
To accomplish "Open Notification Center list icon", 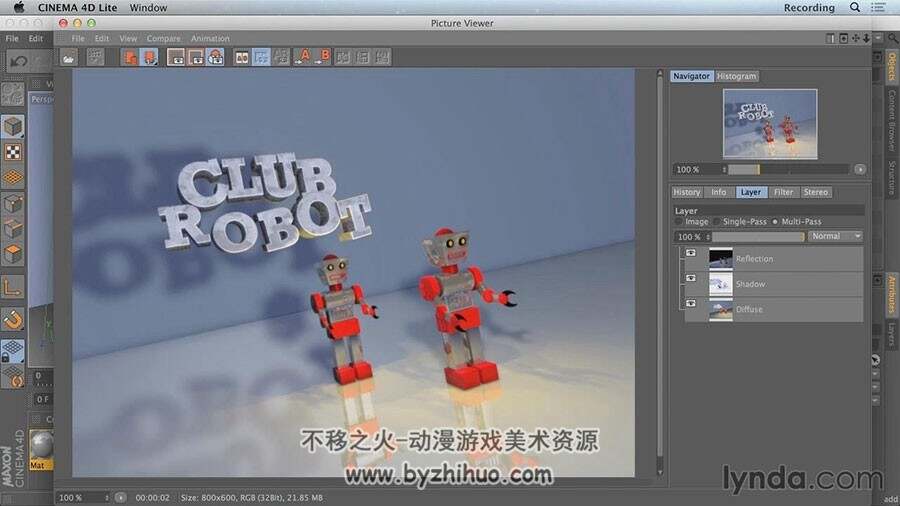I will coord(878,7).
